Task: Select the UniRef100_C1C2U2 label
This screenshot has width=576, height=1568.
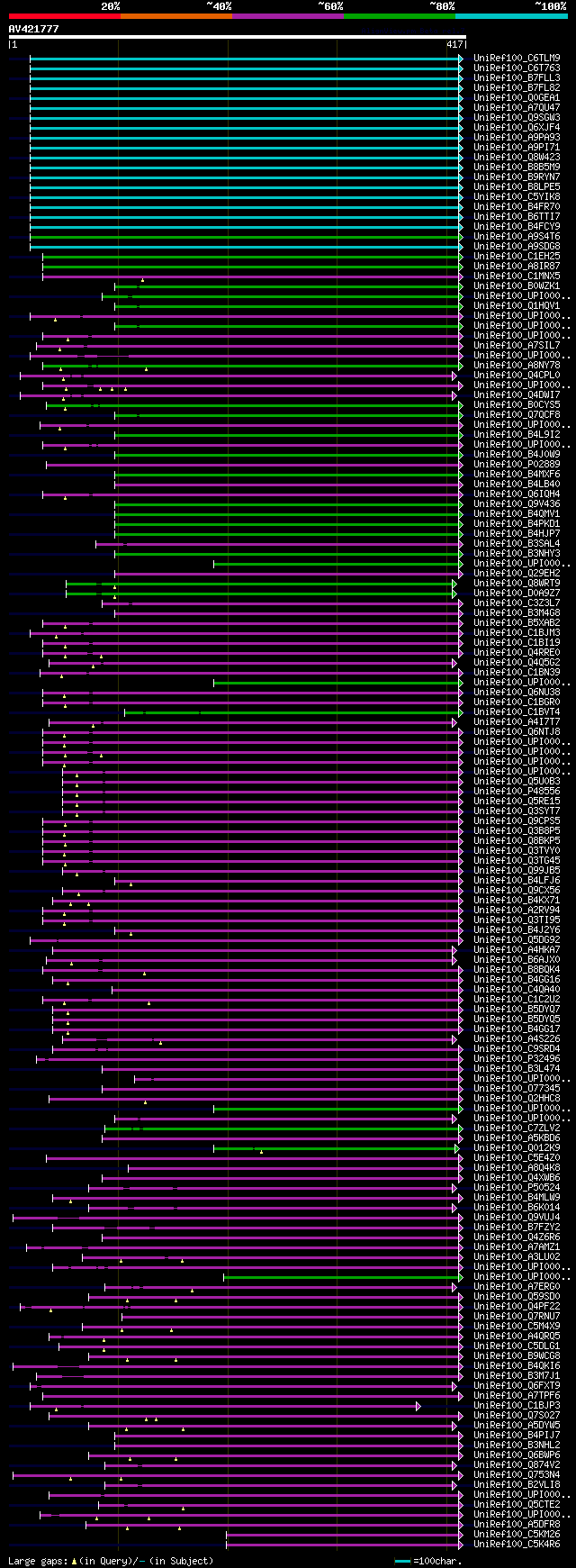Action: (517, 1000)
